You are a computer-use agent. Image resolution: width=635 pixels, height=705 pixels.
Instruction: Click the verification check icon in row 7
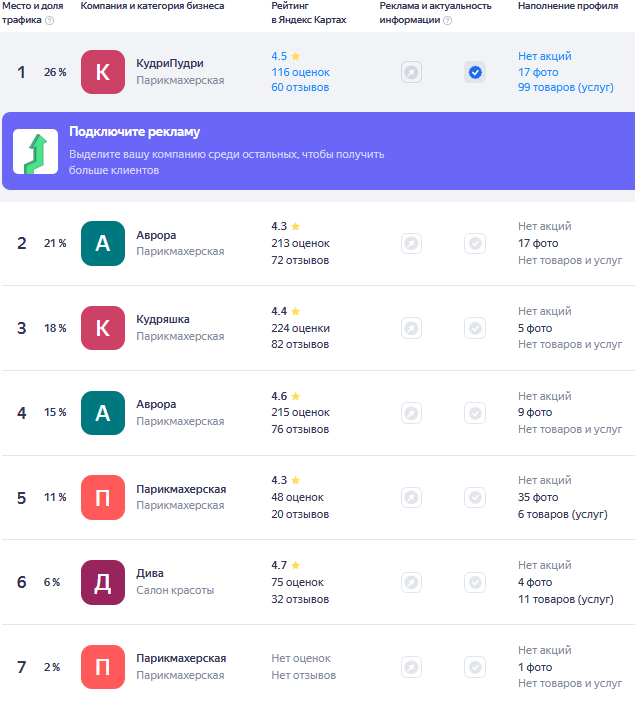(475, 667)
